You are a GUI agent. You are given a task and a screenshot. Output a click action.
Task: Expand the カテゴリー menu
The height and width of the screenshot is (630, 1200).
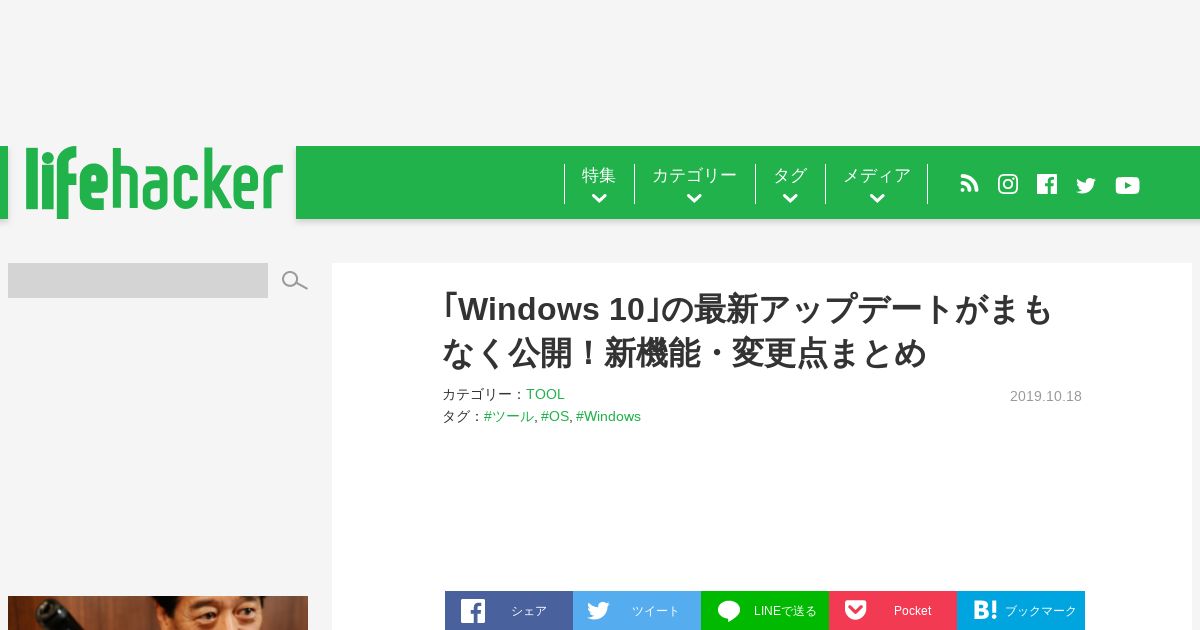pyautogui.click(x=694, y=184)
